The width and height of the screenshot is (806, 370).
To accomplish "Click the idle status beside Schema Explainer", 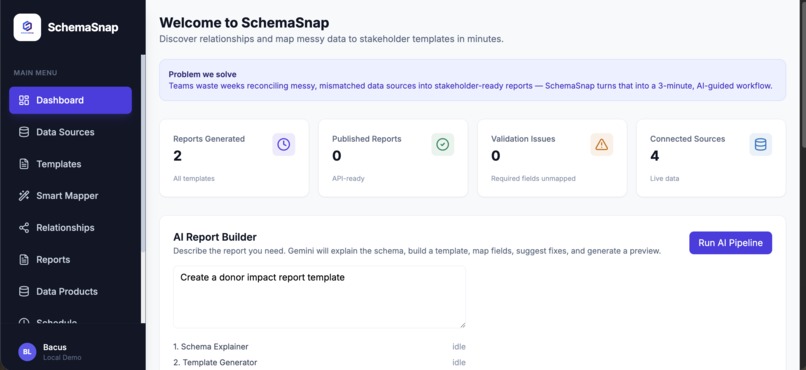I will point(459,347).
